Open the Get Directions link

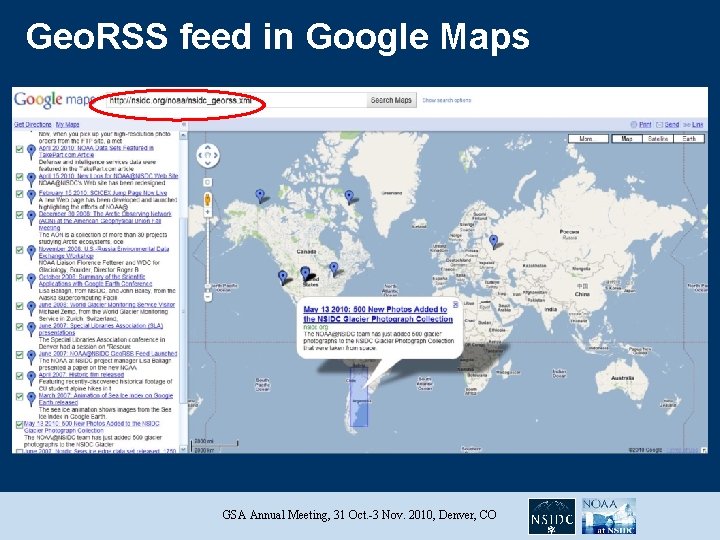tap(33, 124)
